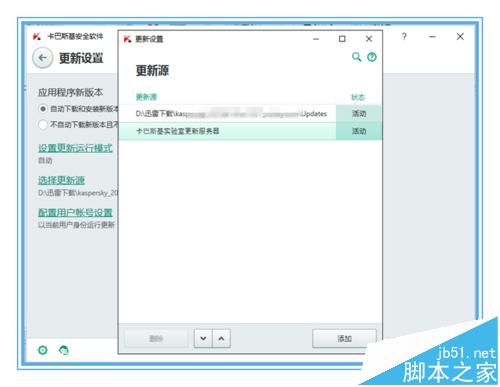The width and height of the screenshot is (500, 387).
Task: Open 配置用户帐号设置 link
Action: (x=75, y=212)
